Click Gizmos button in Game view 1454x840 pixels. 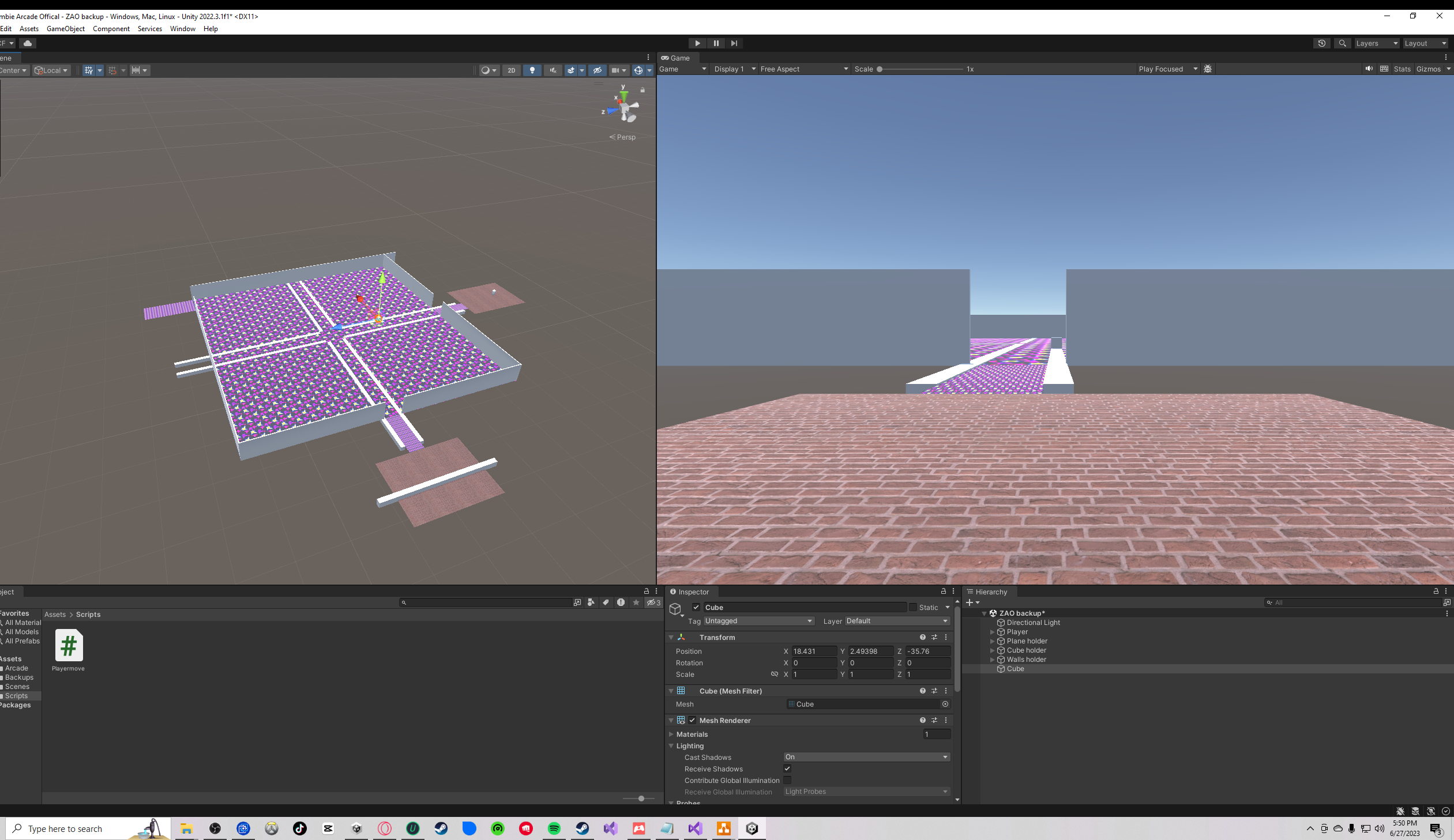point(1428,69)
